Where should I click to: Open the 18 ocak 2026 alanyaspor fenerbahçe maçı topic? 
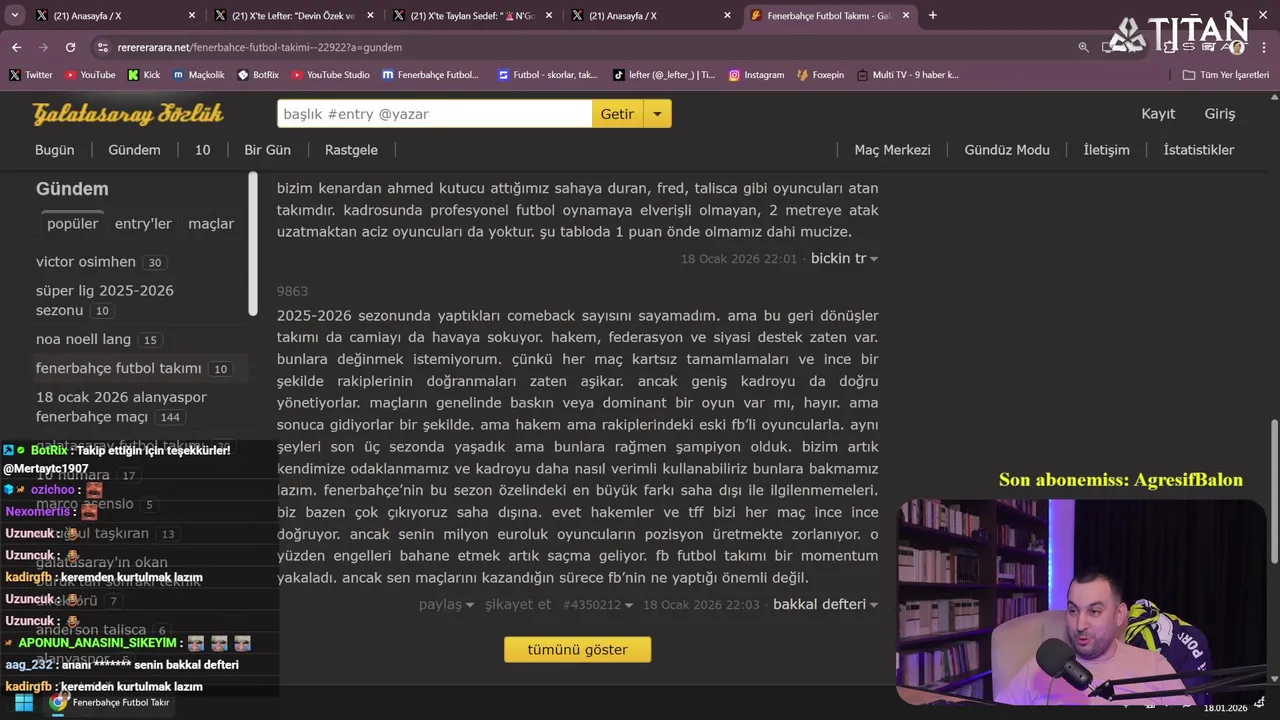(x=121, y=406)
